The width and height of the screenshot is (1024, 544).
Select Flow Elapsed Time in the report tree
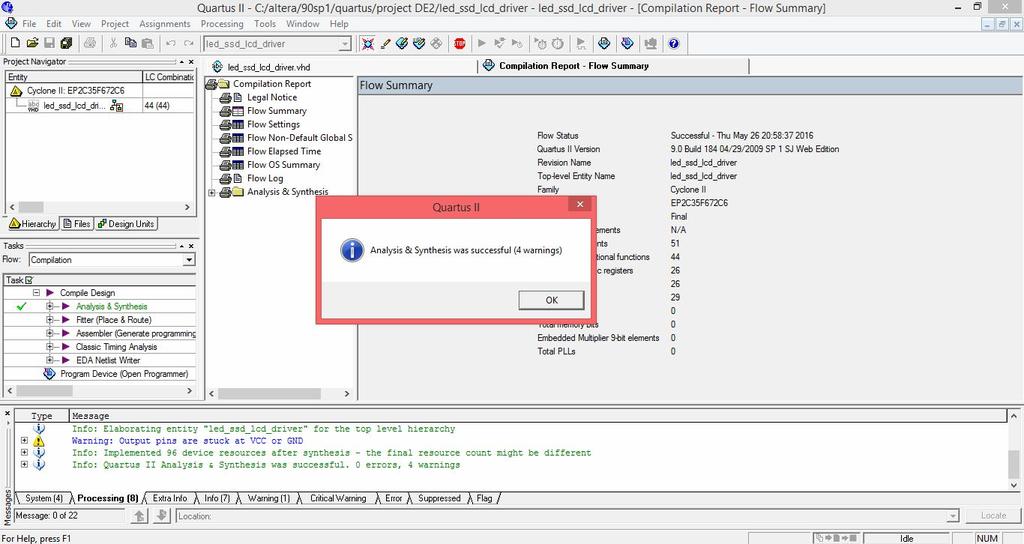tap(283, 151)
